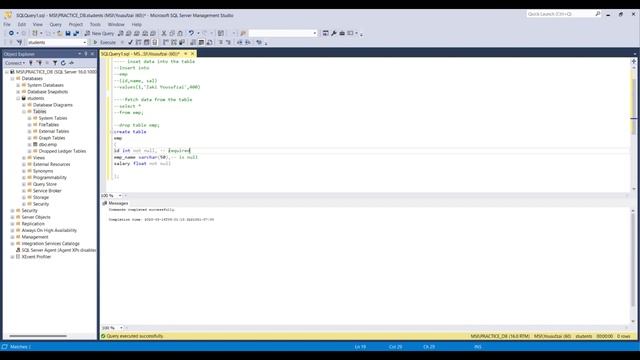Viewport: 640px width, 360px height.
Task: Collapse the students database node
Action: [x=18, y=98]
